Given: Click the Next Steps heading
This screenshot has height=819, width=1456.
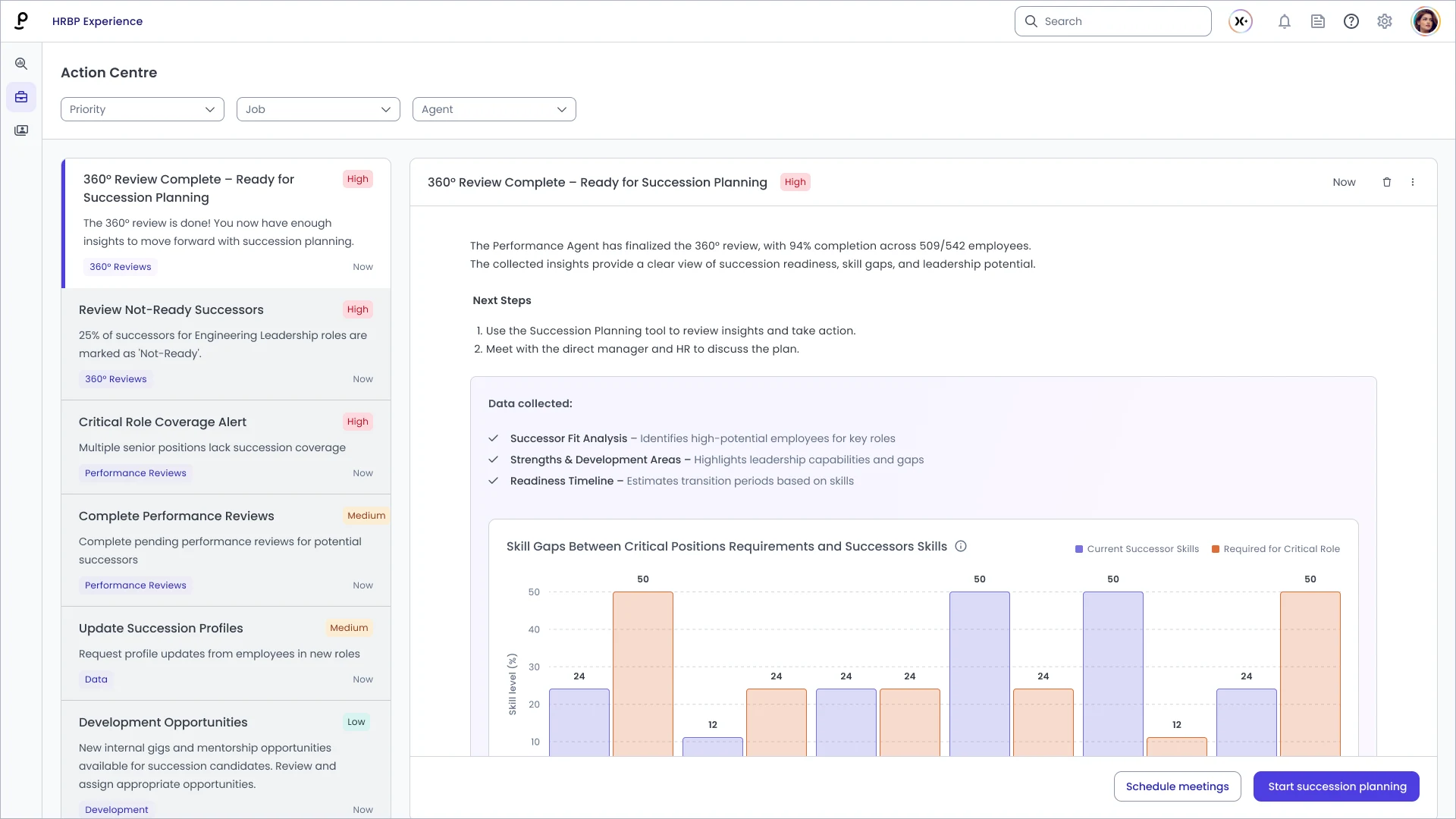Looking at the screenshot, I should click(x=502, y=300).
